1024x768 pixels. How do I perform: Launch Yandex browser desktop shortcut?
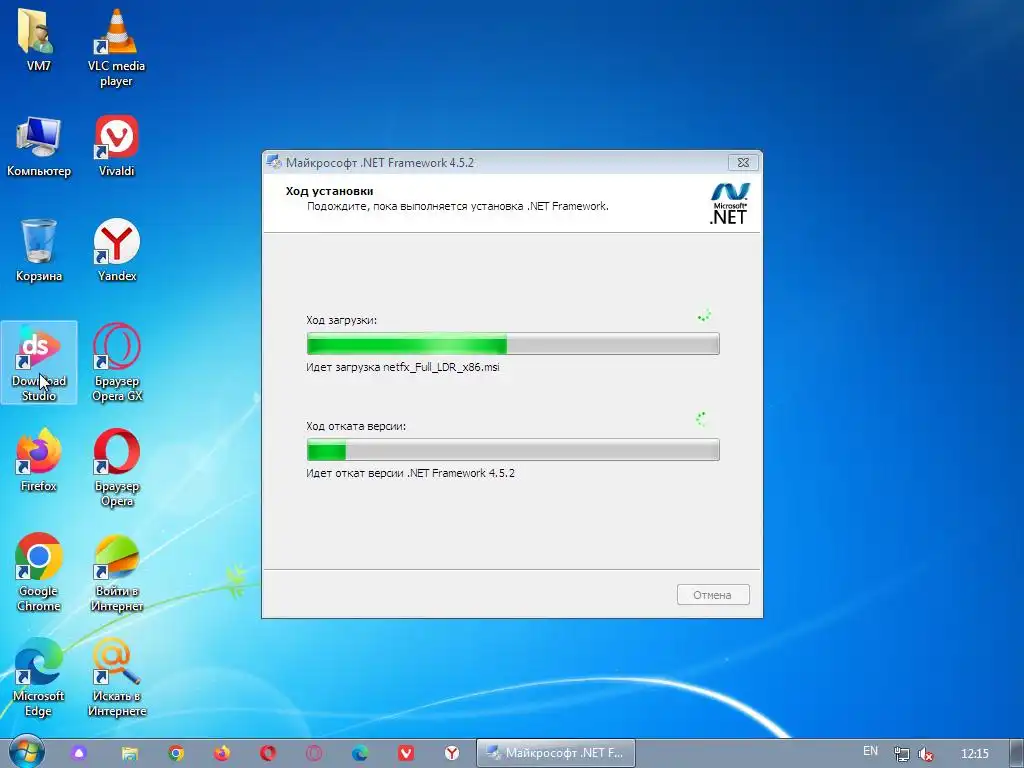pos(116,251)
